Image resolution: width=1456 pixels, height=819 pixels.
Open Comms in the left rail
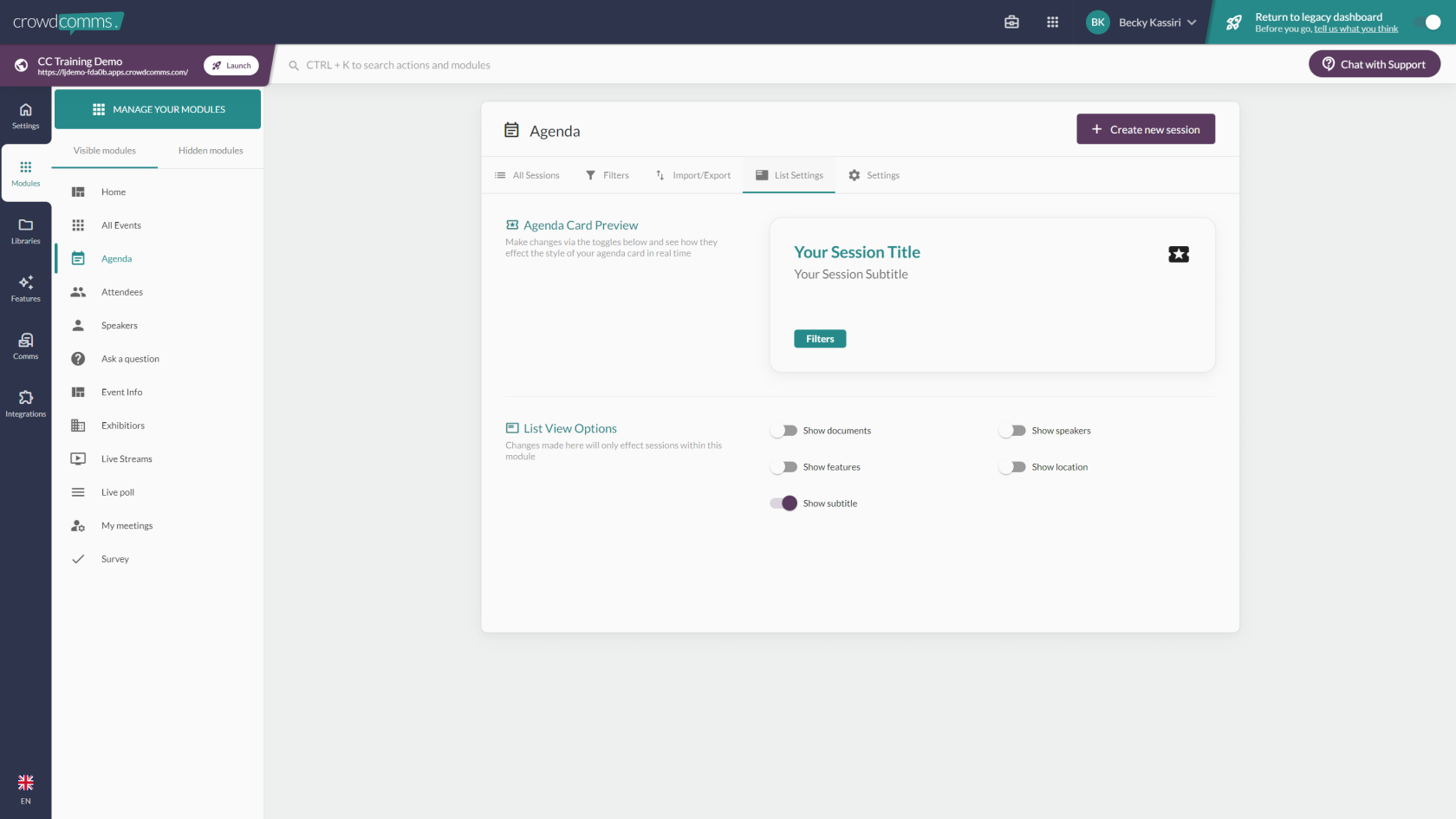pos(26,346)
